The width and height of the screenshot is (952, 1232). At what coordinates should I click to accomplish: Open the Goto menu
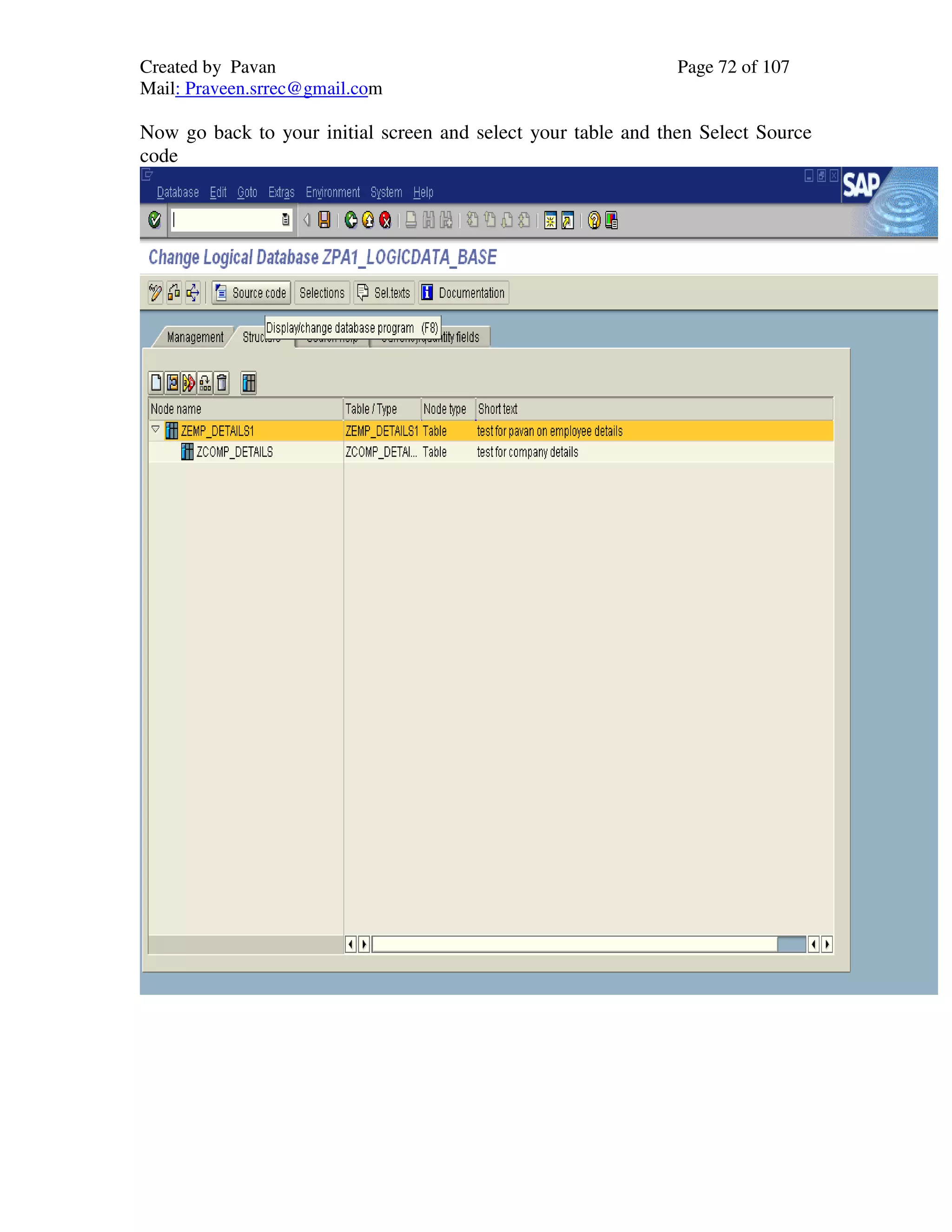pyautogui.click(x=247, y=192)
